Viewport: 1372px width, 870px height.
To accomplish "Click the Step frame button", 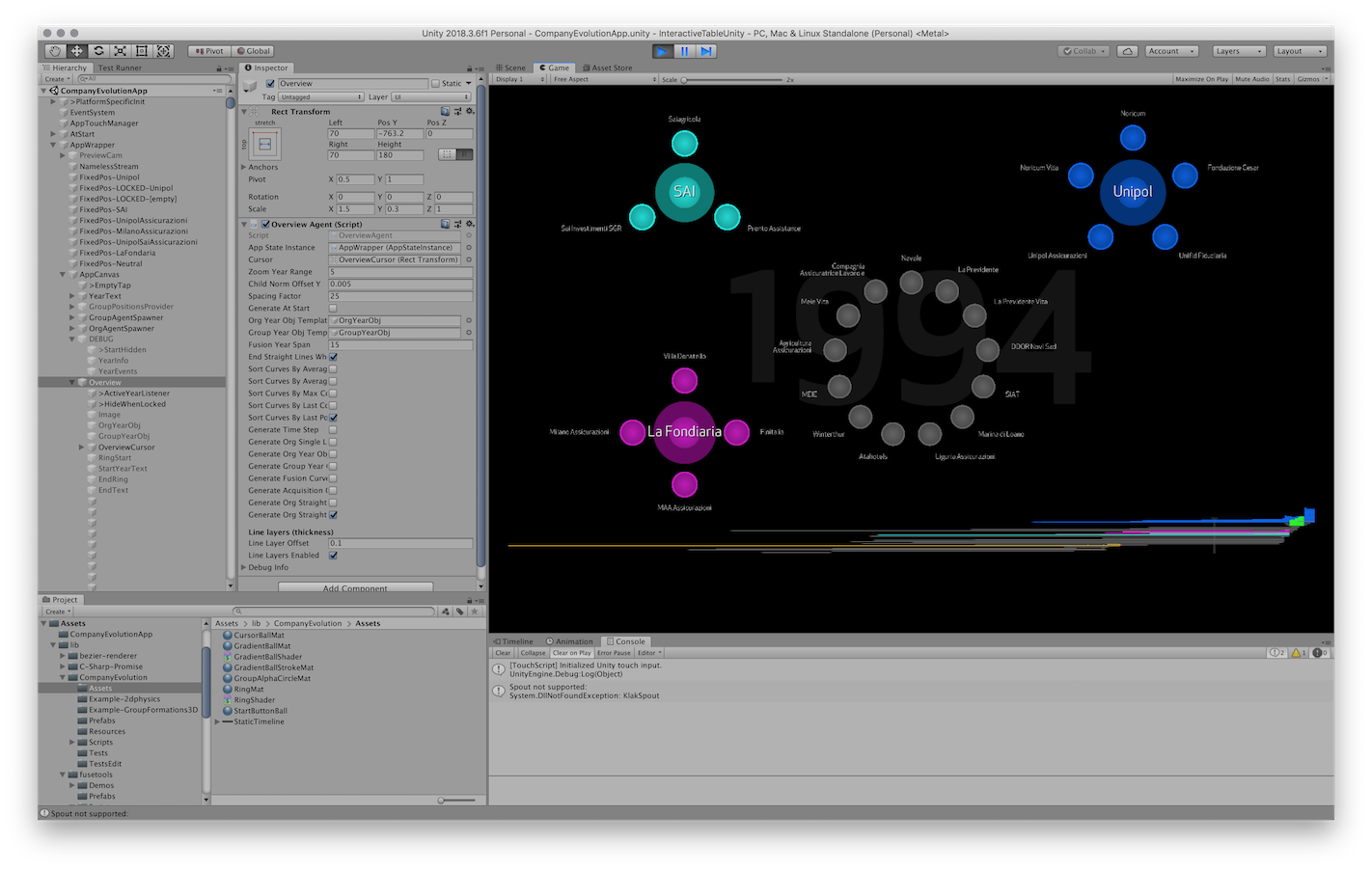I will (x=706, y=51).
